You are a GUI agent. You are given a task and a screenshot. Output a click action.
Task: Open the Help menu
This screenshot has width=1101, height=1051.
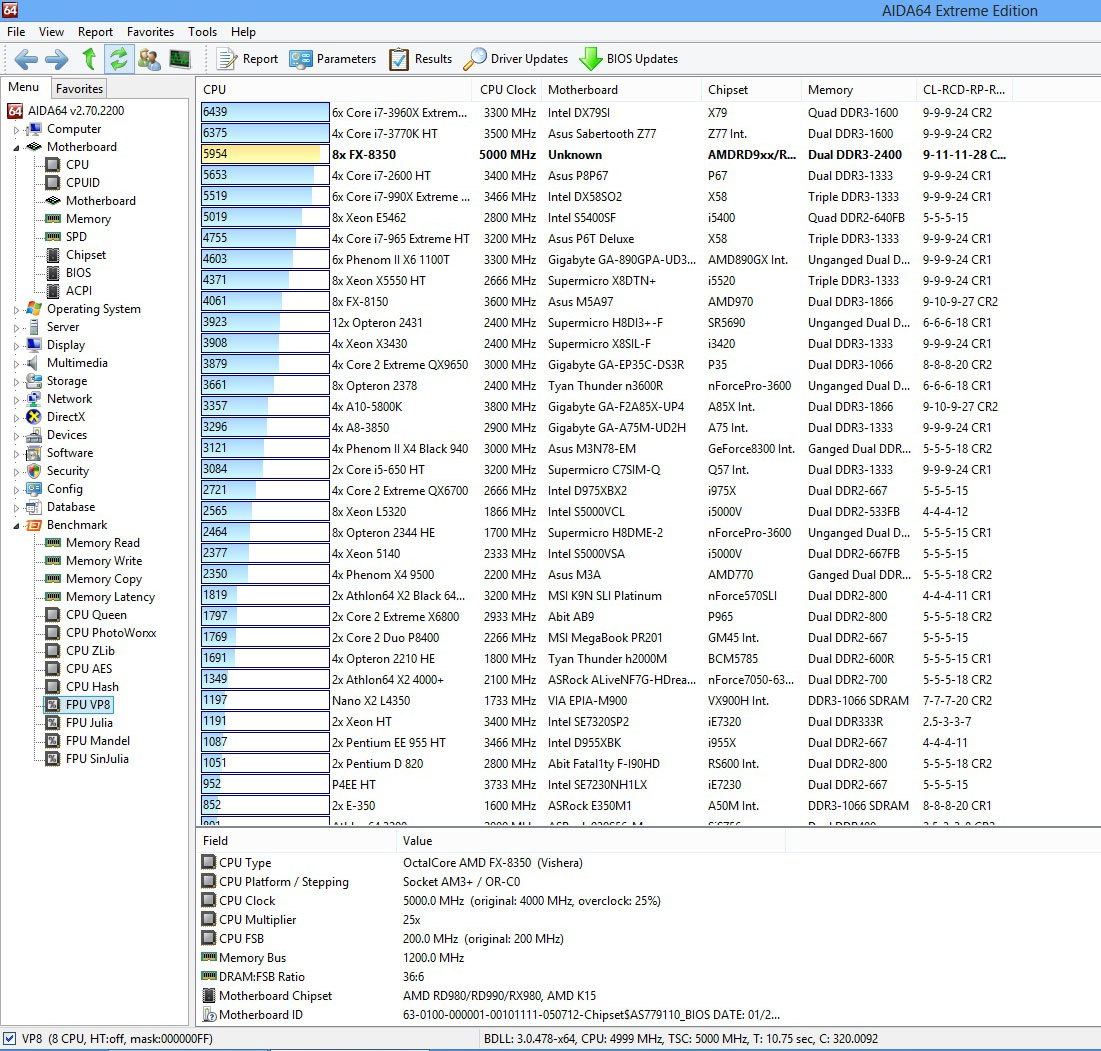pos(243,32)
